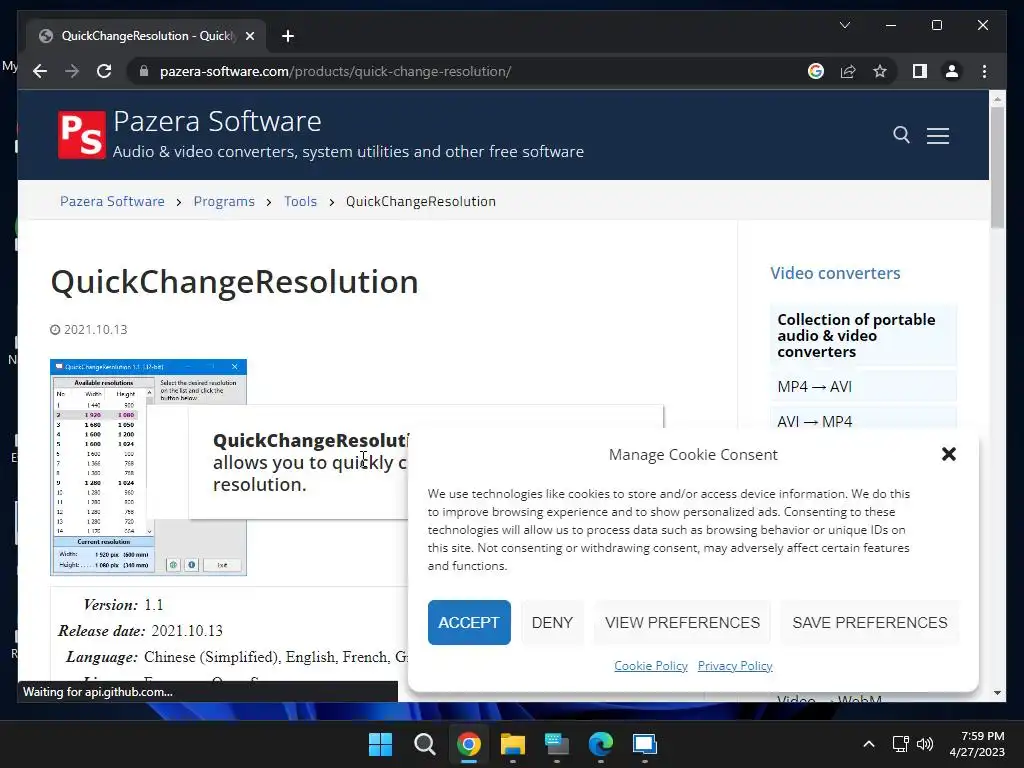
Task: Click the scrollbar down arrow
Action: 997,693
